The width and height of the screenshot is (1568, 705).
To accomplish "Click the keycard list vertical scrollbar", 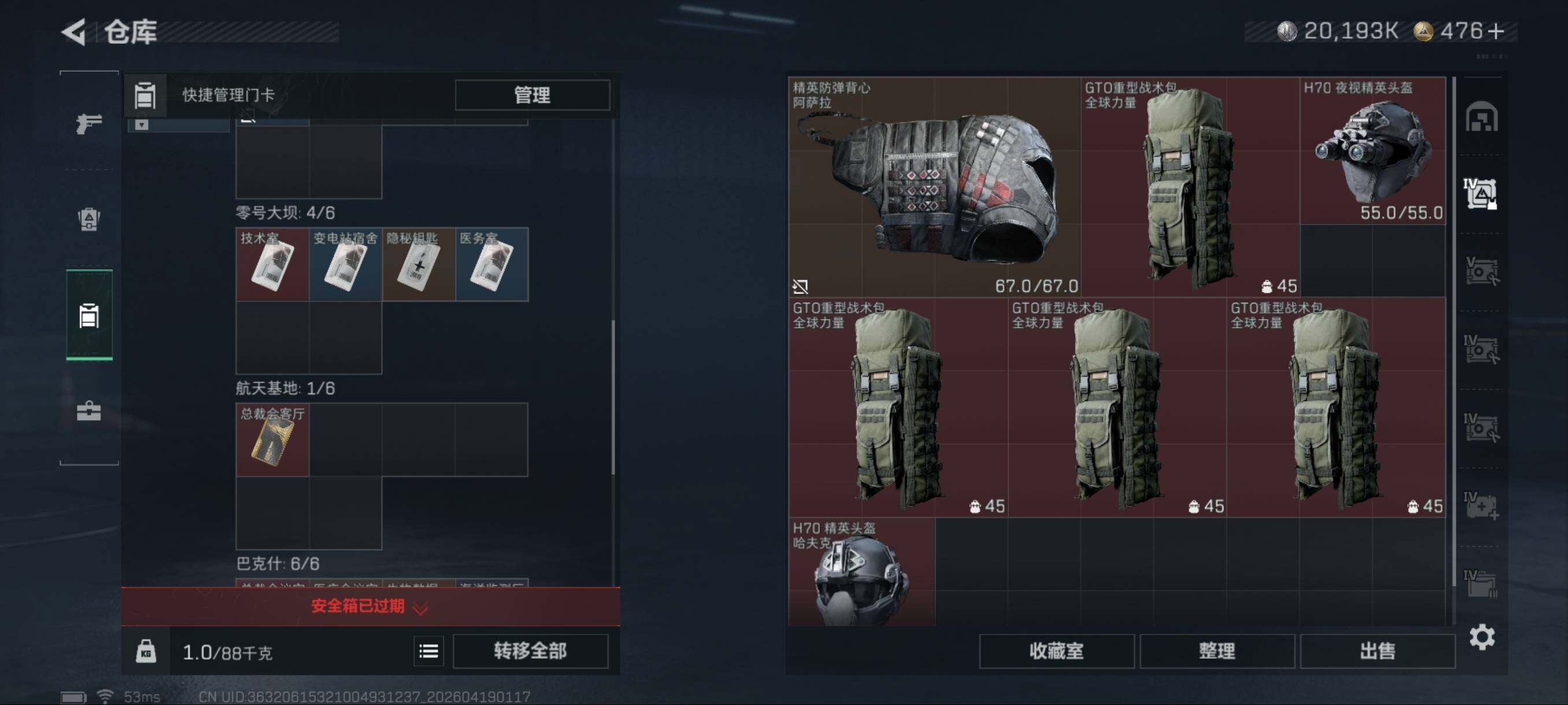I will click(613, 396).
